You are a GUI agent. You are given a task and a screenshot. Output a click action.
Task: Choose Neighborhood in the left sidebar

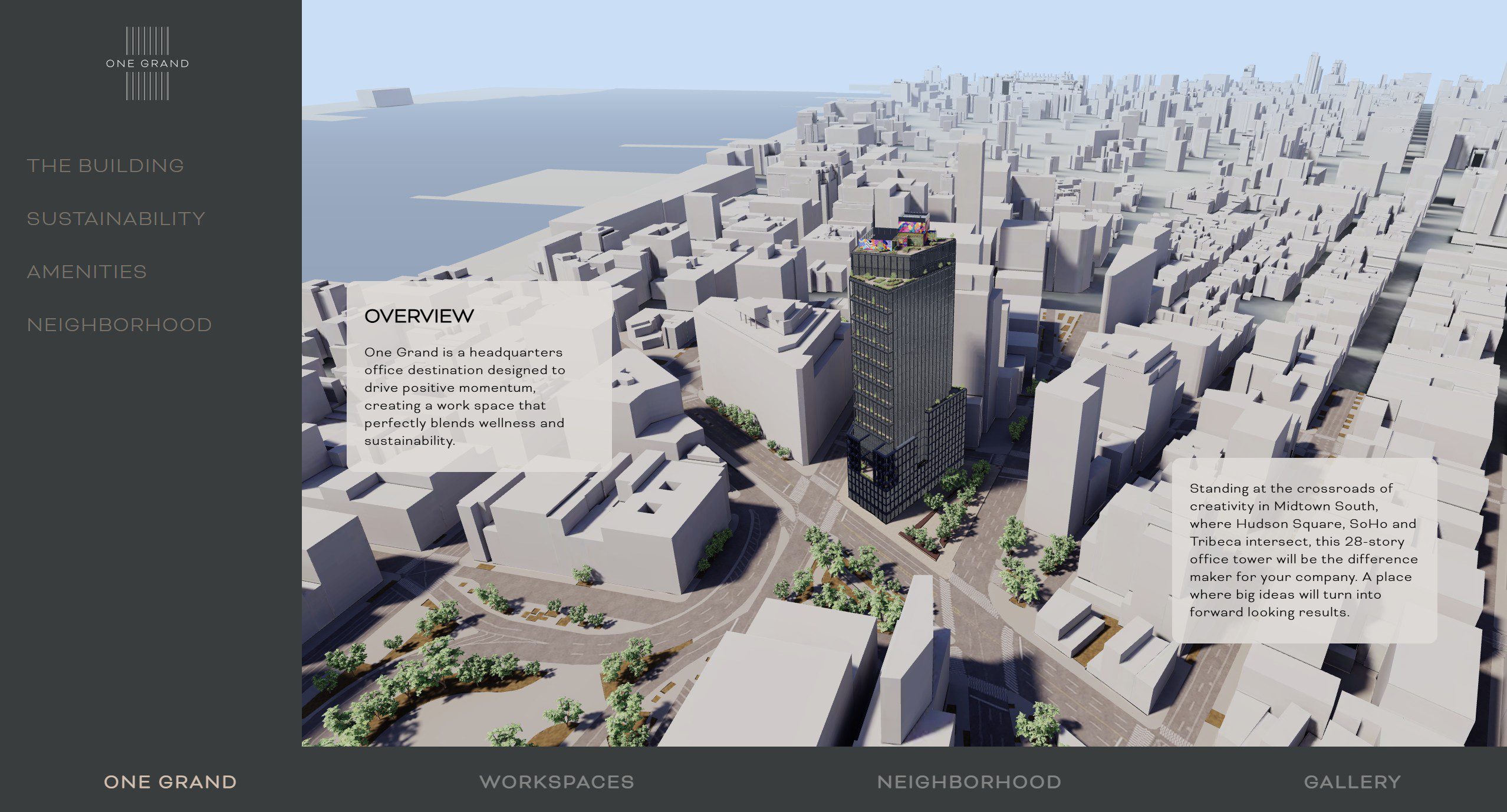click(x=120, y=325)
